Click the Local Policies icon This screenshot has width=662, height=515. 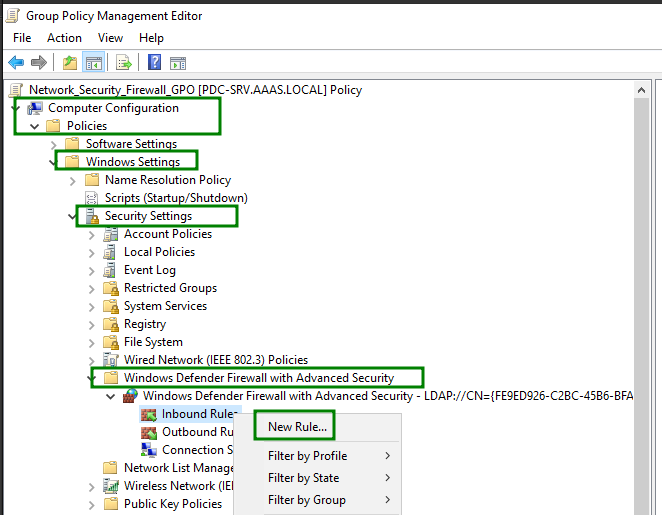[110, 252]
